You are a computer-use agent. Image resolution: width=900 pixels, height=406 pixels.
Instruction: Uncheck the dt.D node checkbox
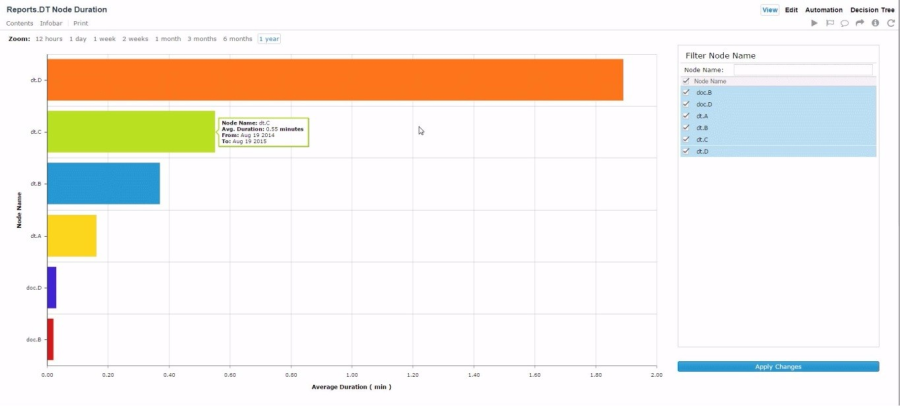coord(686,152)
